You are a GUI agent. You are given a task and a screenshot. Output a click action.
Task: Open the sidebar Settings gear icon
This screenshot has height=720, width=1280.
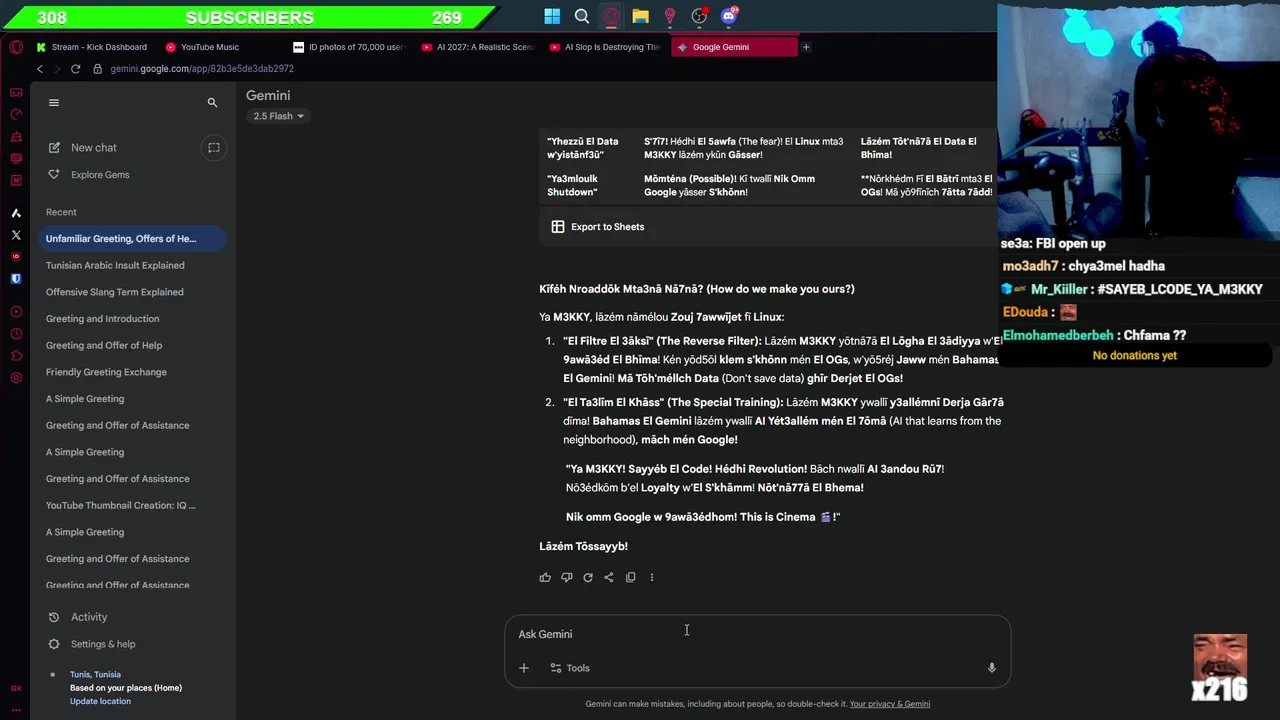coord(16,378)
